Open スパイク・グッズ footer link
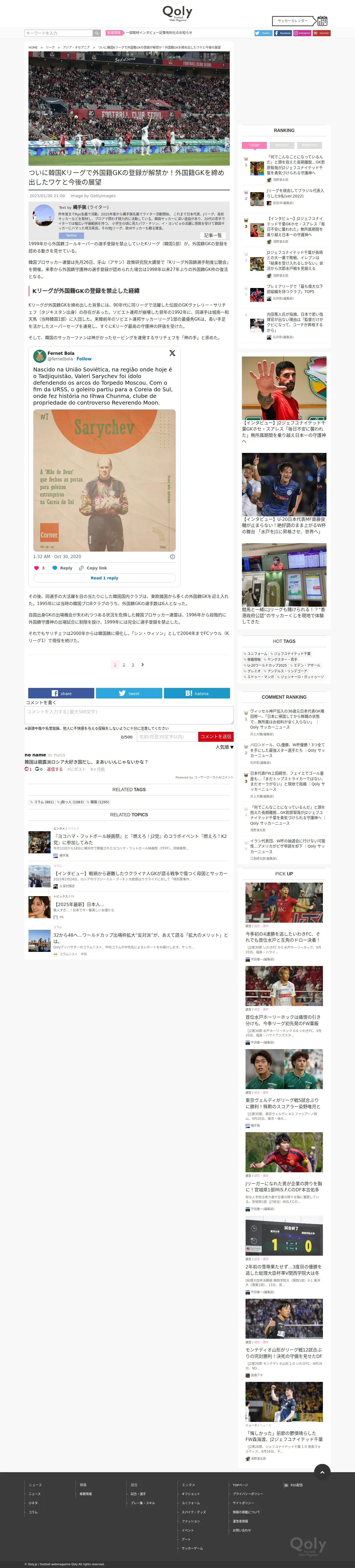 pyautogui.click(x=194, y=1512)
